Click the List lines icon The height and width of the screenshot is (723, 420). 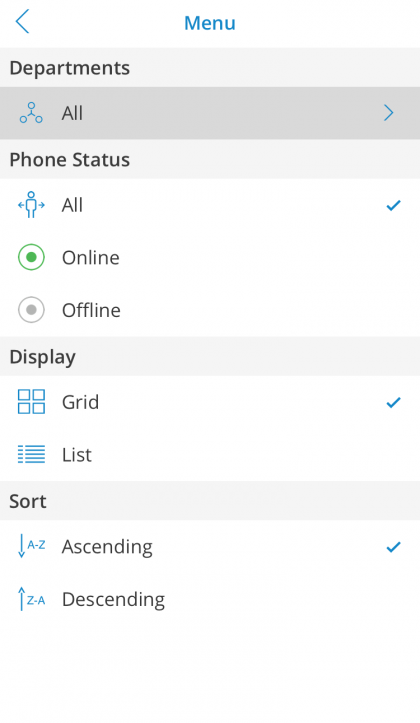click(31, 454)
